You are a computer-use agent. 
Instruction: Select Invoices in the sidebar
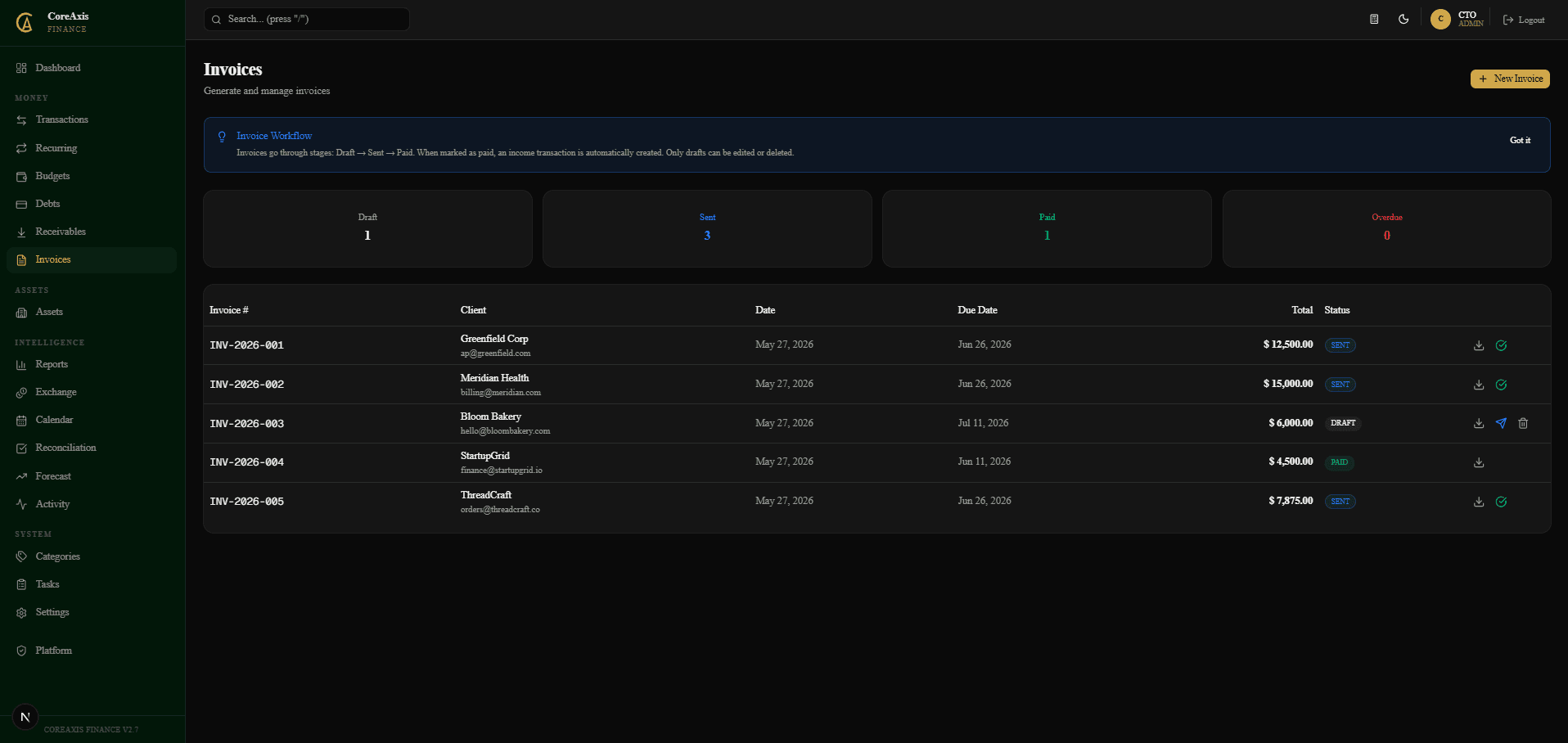click(92, 259)
